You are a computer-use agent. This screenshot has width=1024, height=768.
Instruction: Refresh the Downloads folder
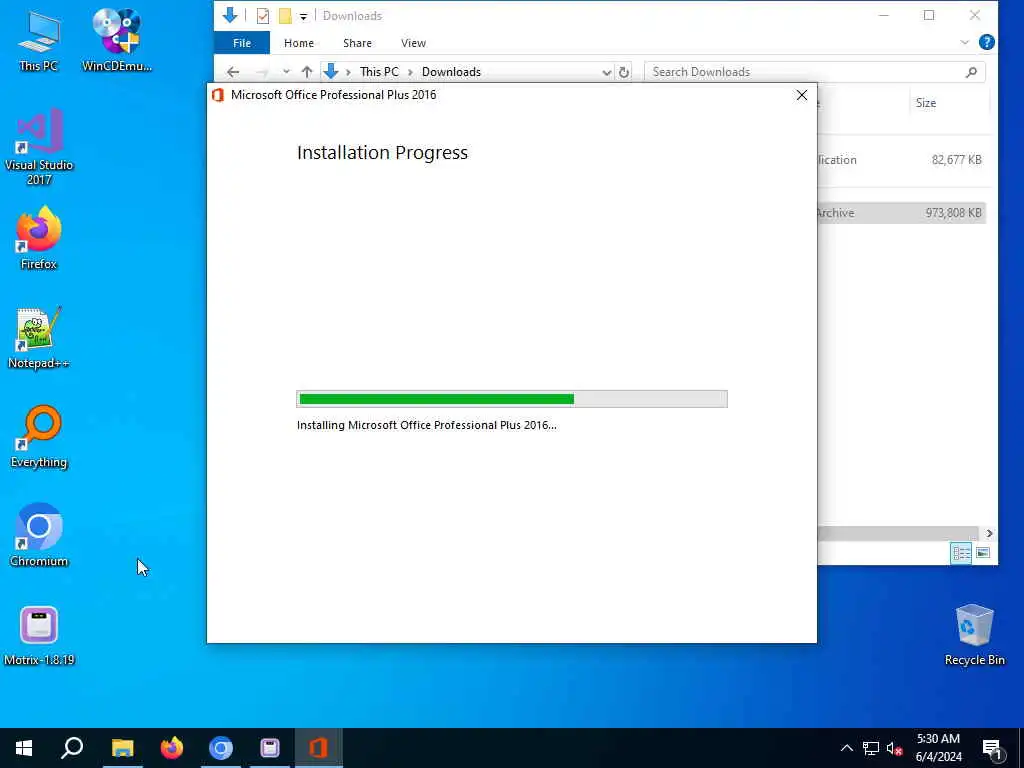tap(624, 72)
